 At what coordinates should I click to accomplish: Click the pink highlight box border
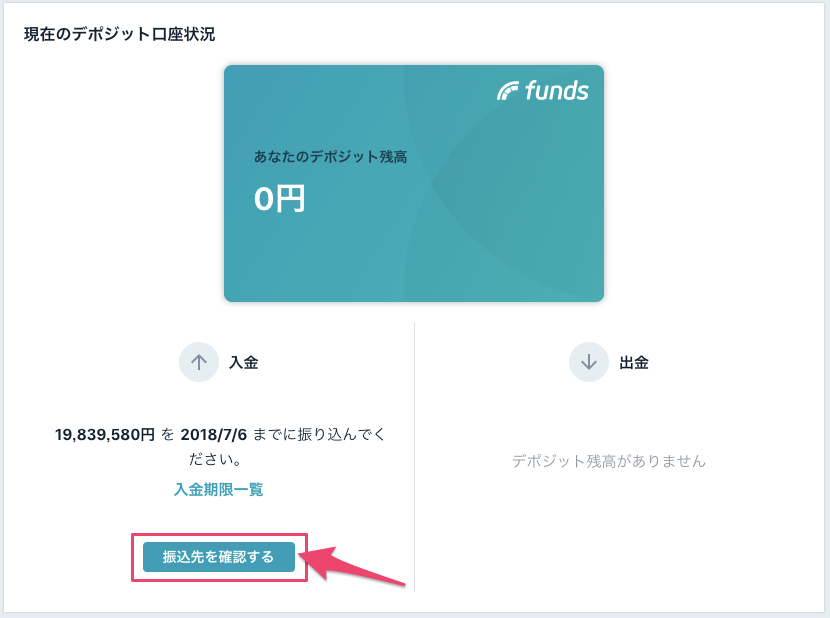point(133,557)
